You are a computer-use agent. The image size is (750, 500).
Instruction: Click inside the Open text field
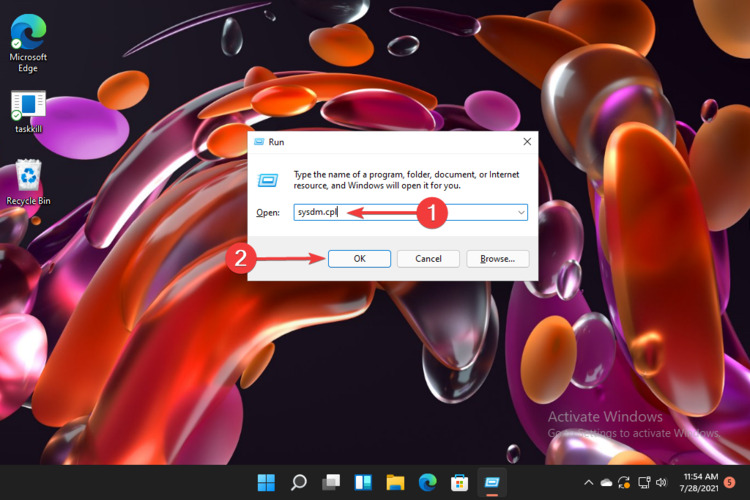[400, 213]
